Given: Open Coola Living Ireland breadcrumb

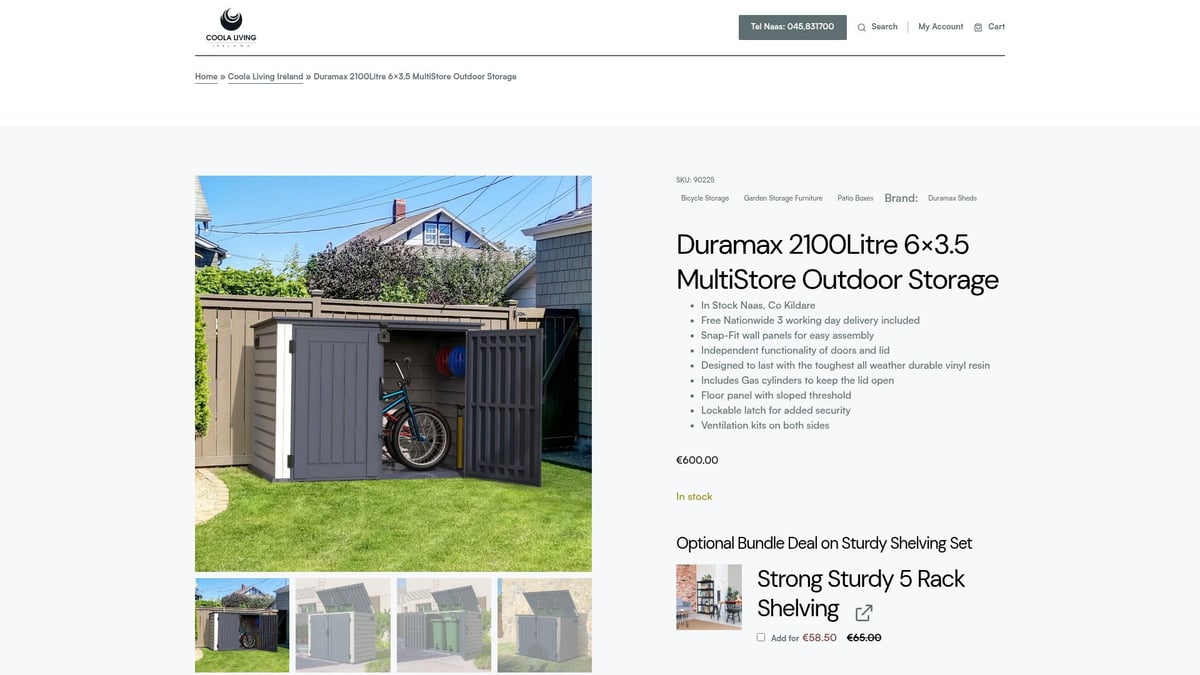Looking at the screenshot, I should (x=265, y=77).
